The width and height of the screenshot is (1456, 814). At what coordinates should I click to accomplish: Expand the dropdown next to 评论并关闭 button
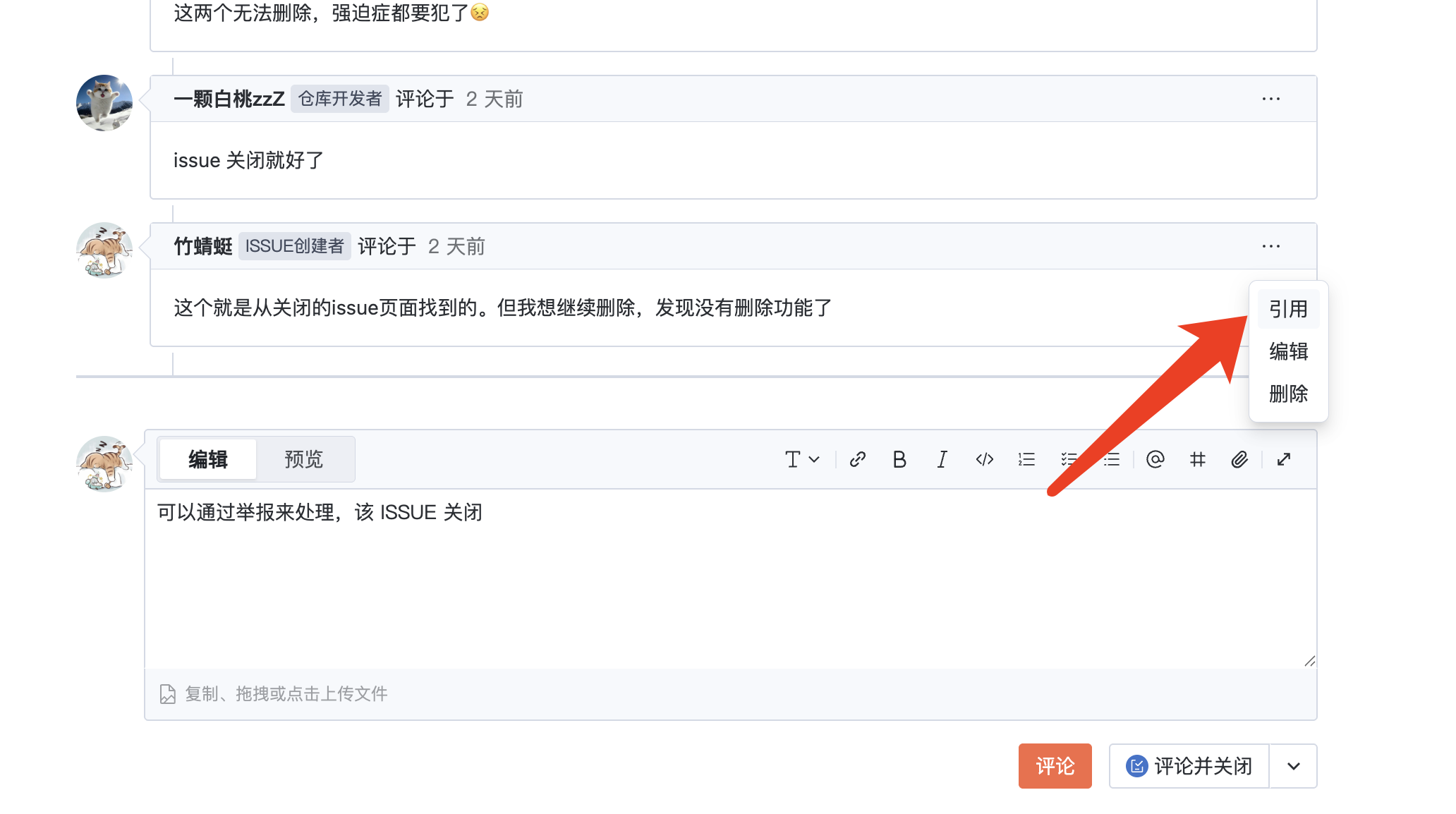(x=1293, y=766)
